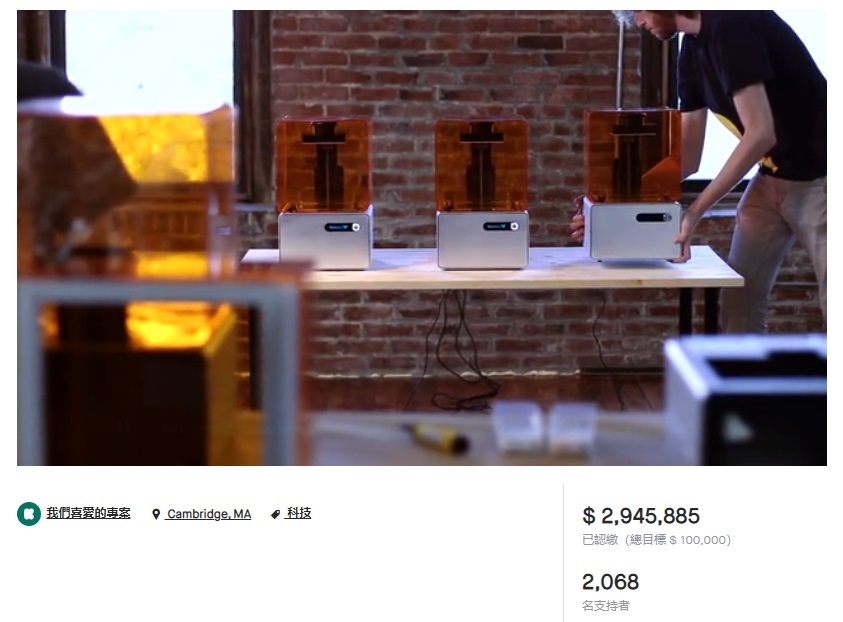The height and width of the screenshot is (622, 843).
Task: Open the 科技 category link
Action: coord(299,513)
